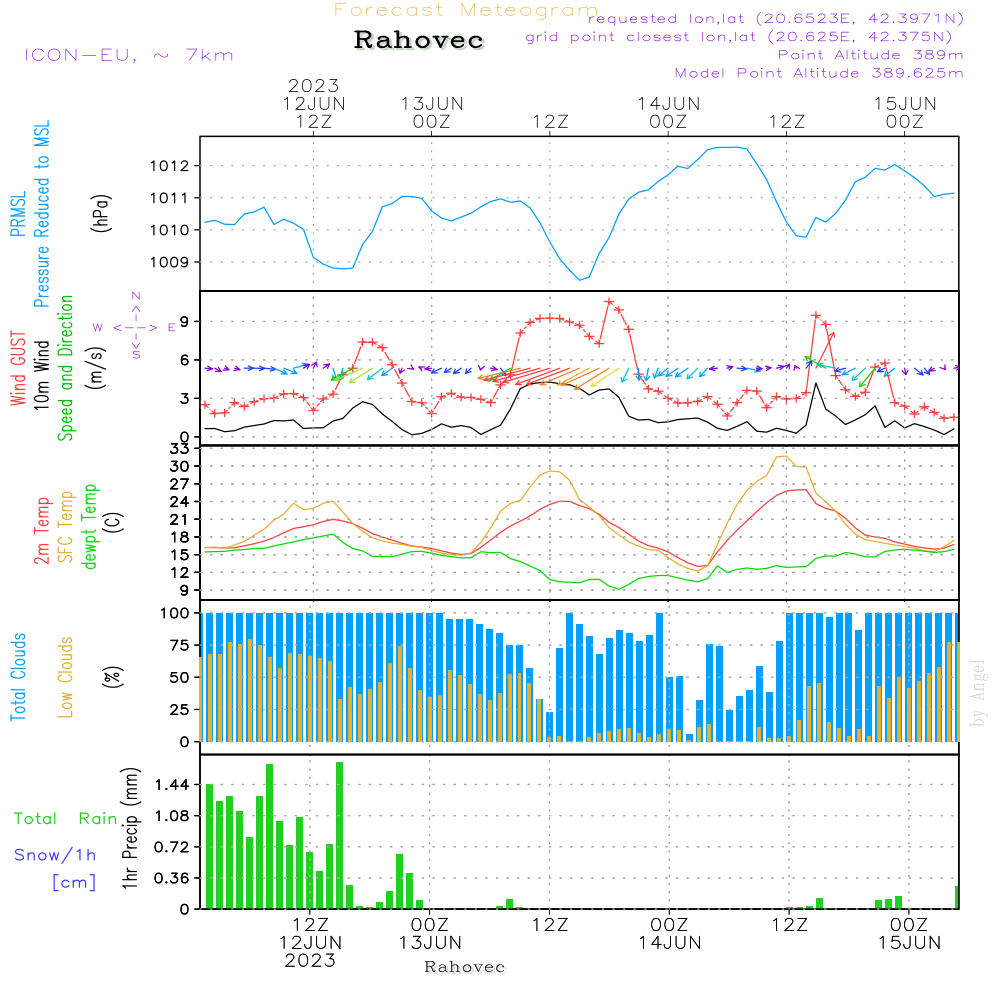The width and height of the screenshot is (1000, 1000).
Task: Click the '(C)' temperature unit label
Action: coord(114,522)
